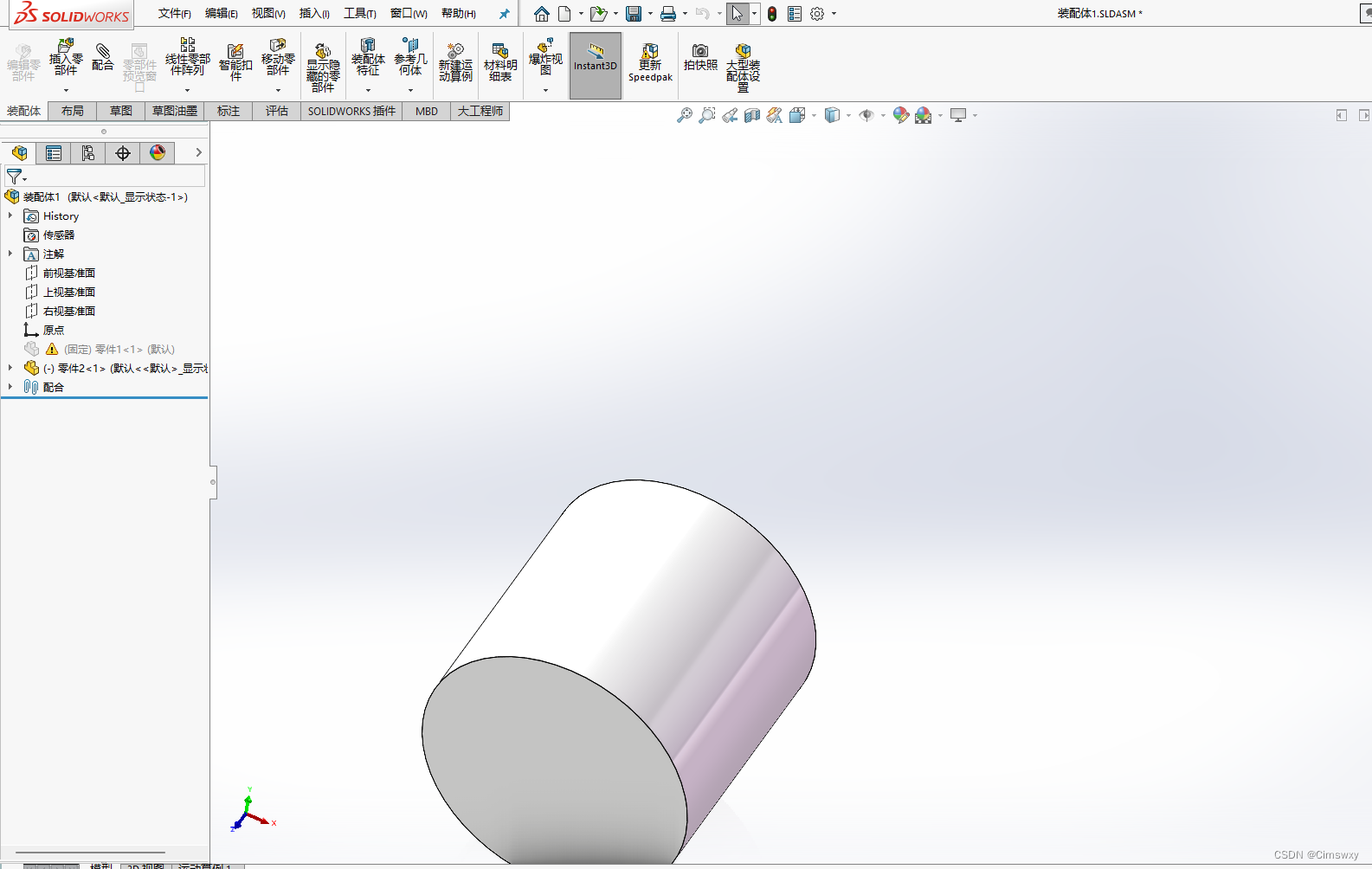Expand the 注解 (Annotations) tree node
Screen dimensions: 1372x869
point(10,254)
